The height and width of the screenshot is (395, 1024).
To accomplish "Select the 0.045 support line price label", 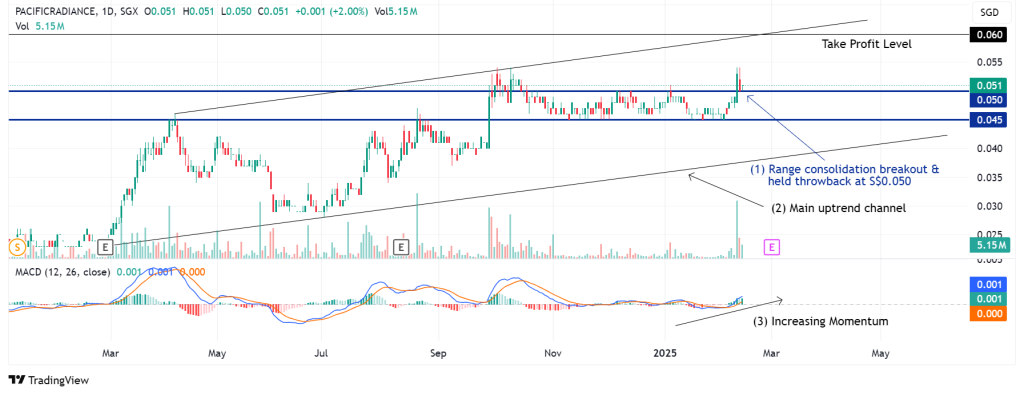I will 991,119.
